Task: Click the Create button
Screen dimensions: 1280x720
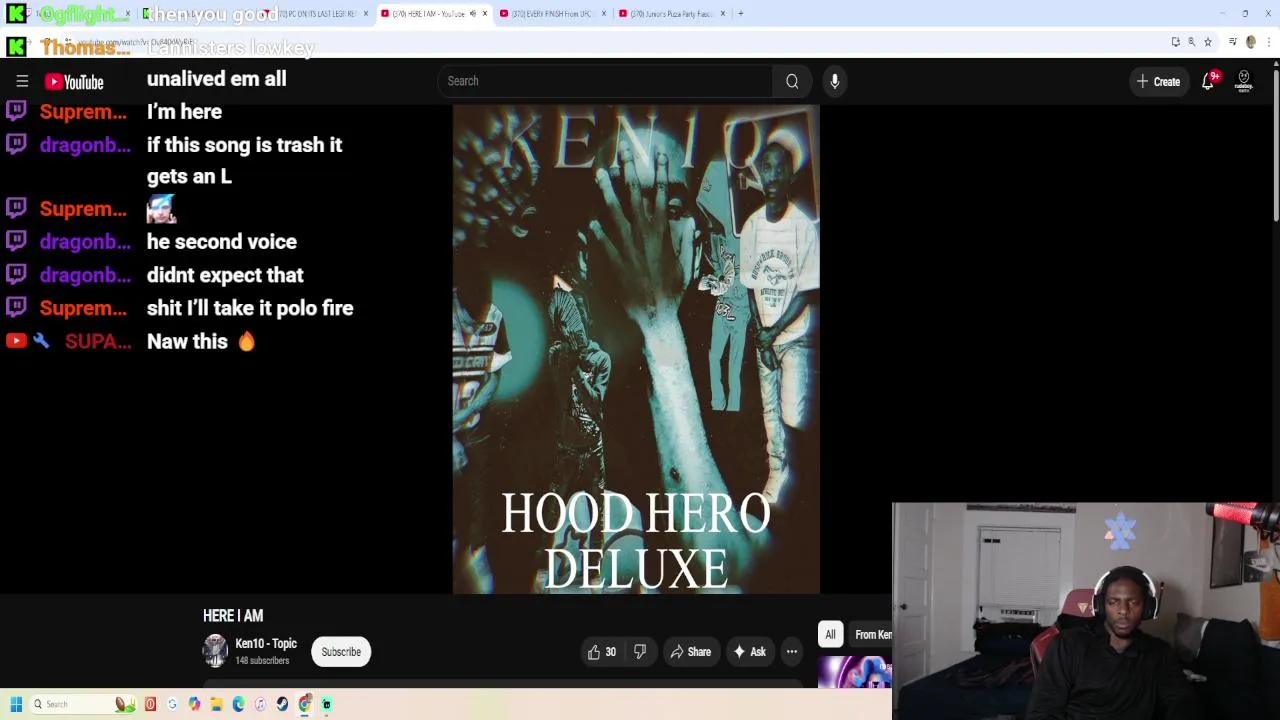Action: (1158, 81)
